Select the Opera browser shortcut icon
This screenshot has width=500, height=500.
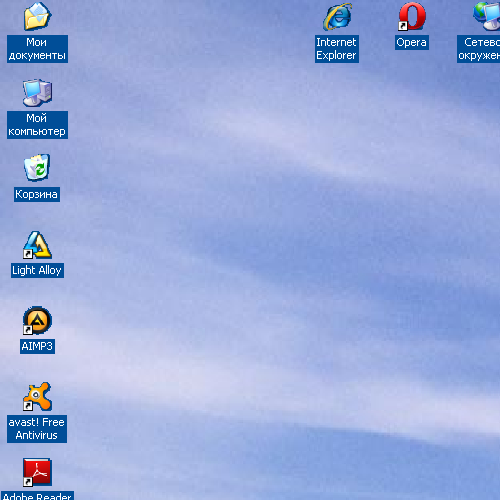pos(412,16)
